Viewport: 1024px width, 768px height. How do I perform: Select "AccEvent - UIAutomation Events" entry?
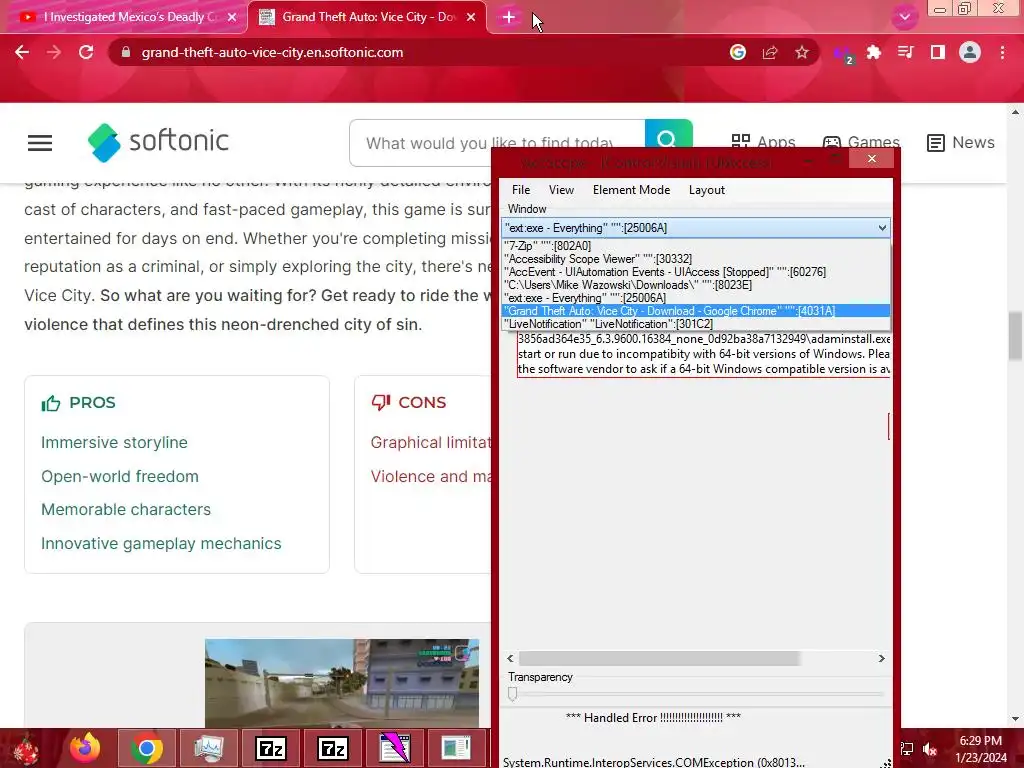click(x=696, y=272)
